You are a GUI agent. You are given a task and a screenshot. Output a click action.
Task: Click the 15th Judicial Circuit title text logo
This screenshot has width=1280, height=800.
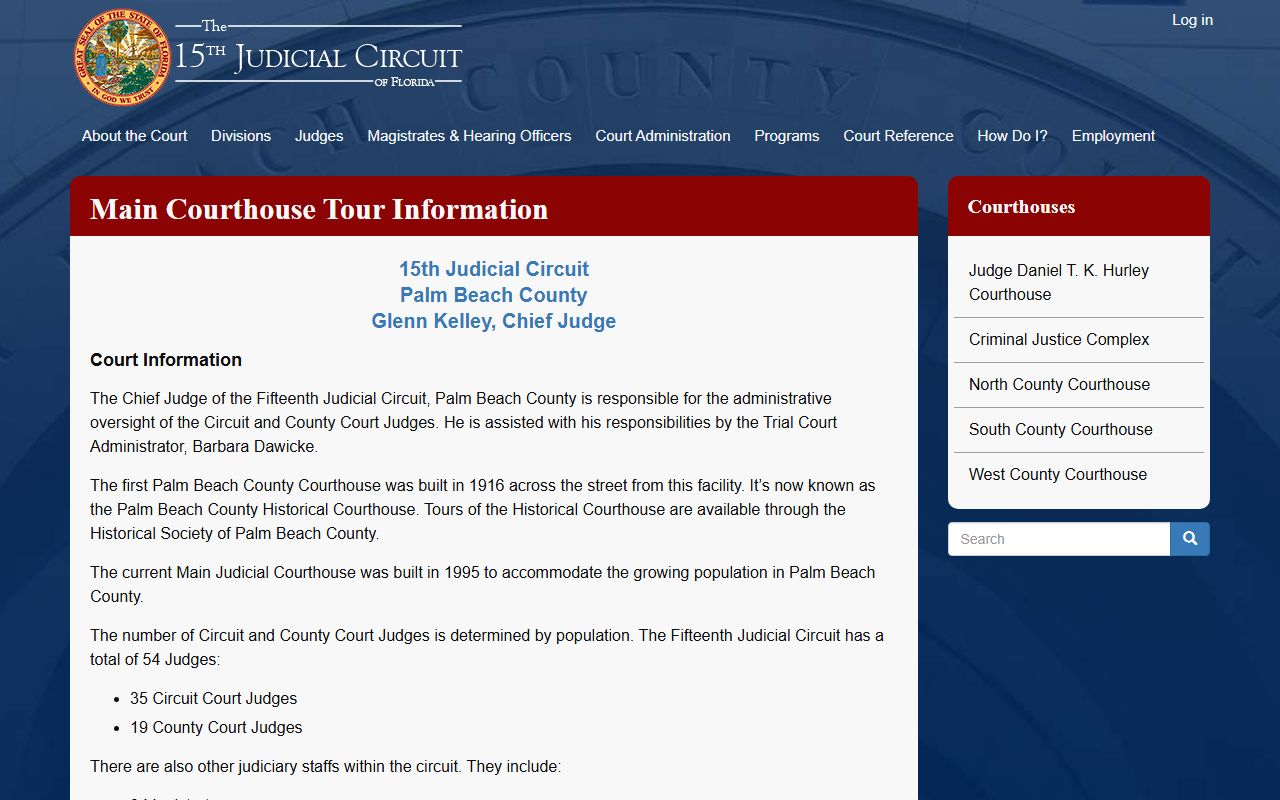318,57
